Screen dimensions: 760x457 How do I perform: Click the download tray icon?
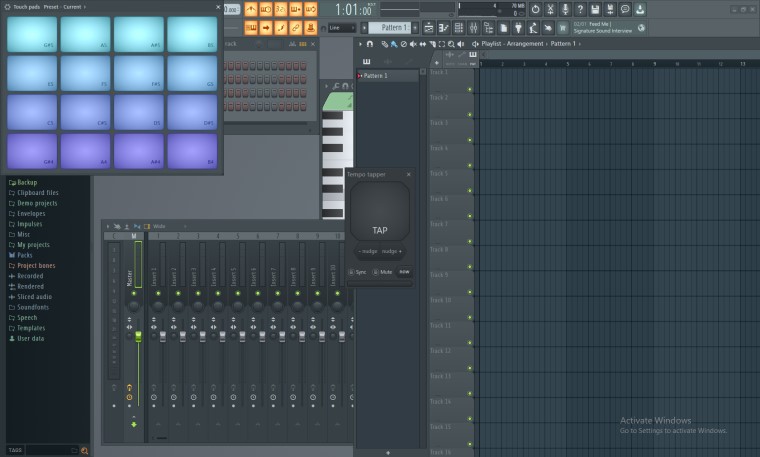640,9
